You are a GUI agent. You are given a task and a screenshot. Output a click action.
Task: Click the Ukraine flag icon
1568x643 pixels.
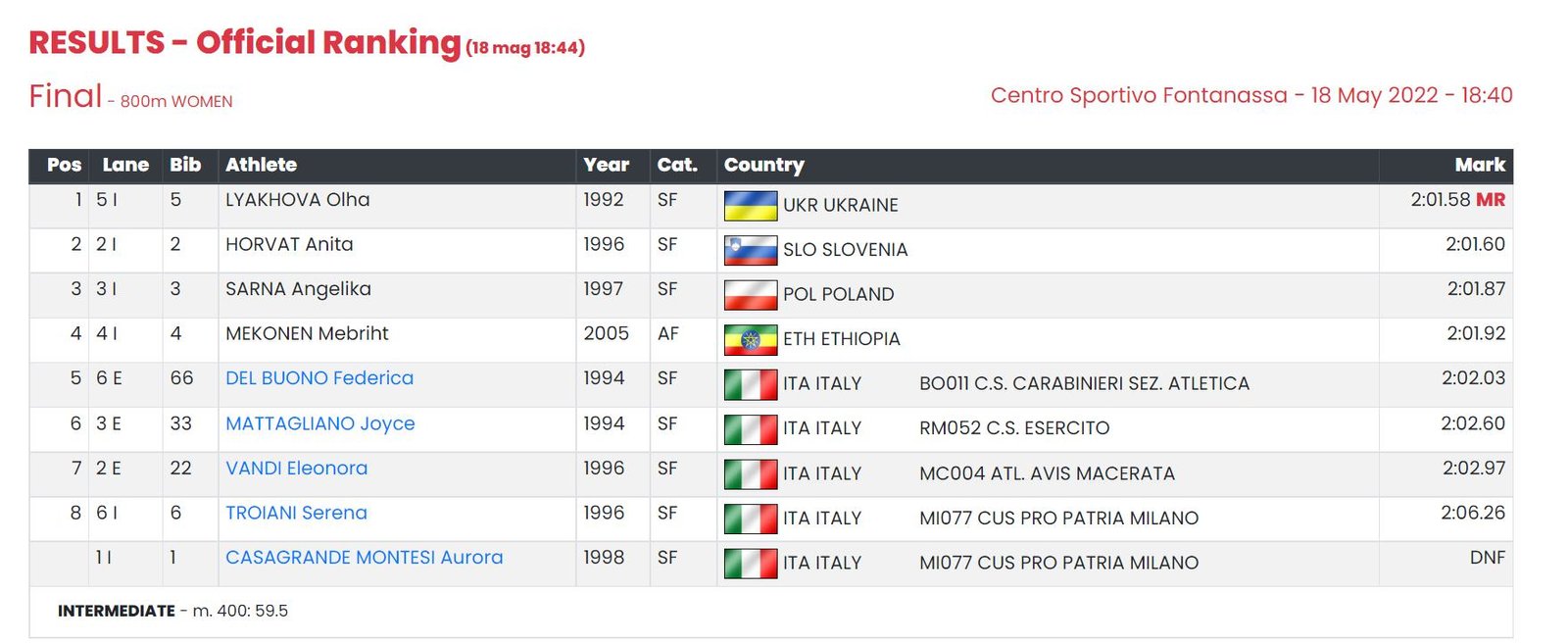750,205
